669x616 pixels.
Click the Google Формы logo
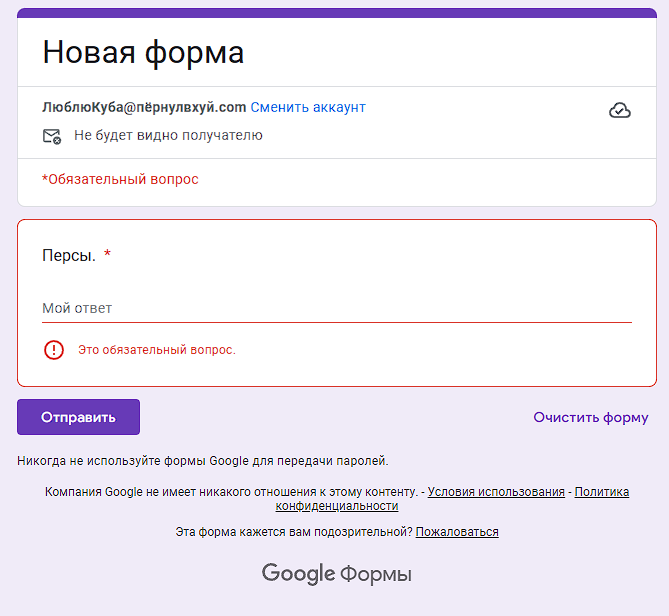pos(336,573)
